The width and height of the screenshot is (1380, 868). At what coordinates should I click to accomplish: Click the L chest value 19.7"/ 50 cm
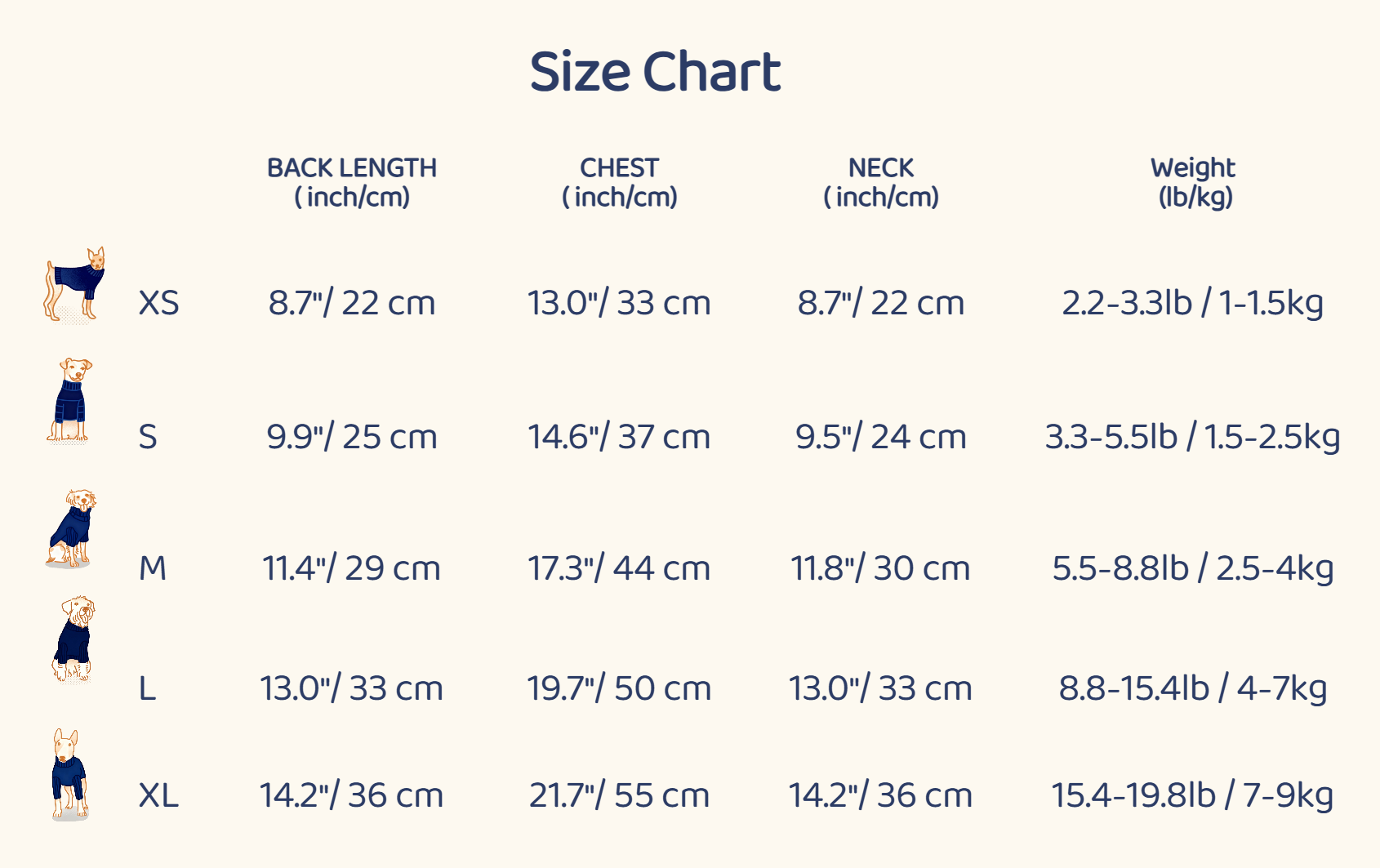(x=619, y=688)
